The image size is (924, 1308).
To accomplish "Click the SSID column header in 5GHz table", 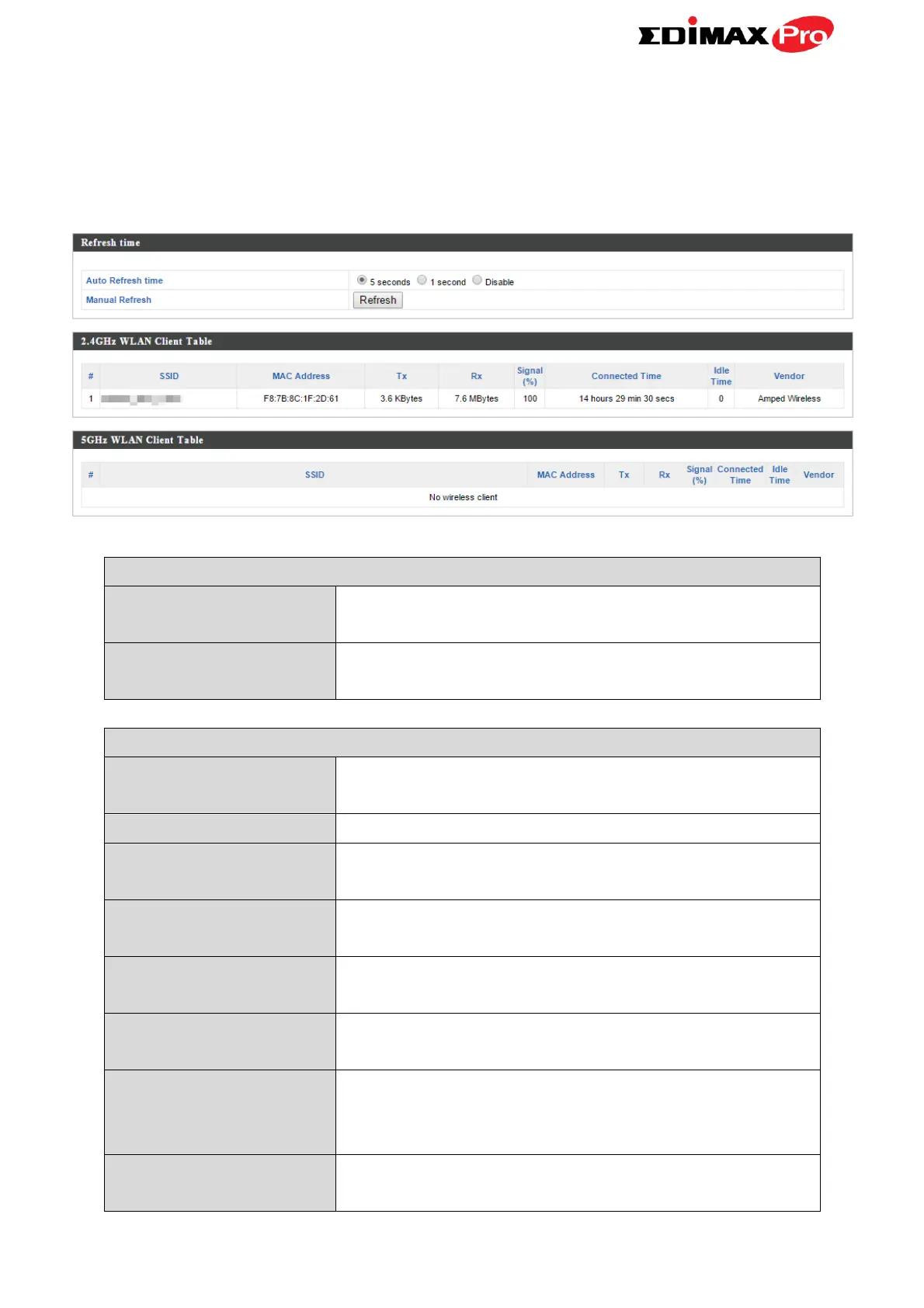I will click(314, 475).
